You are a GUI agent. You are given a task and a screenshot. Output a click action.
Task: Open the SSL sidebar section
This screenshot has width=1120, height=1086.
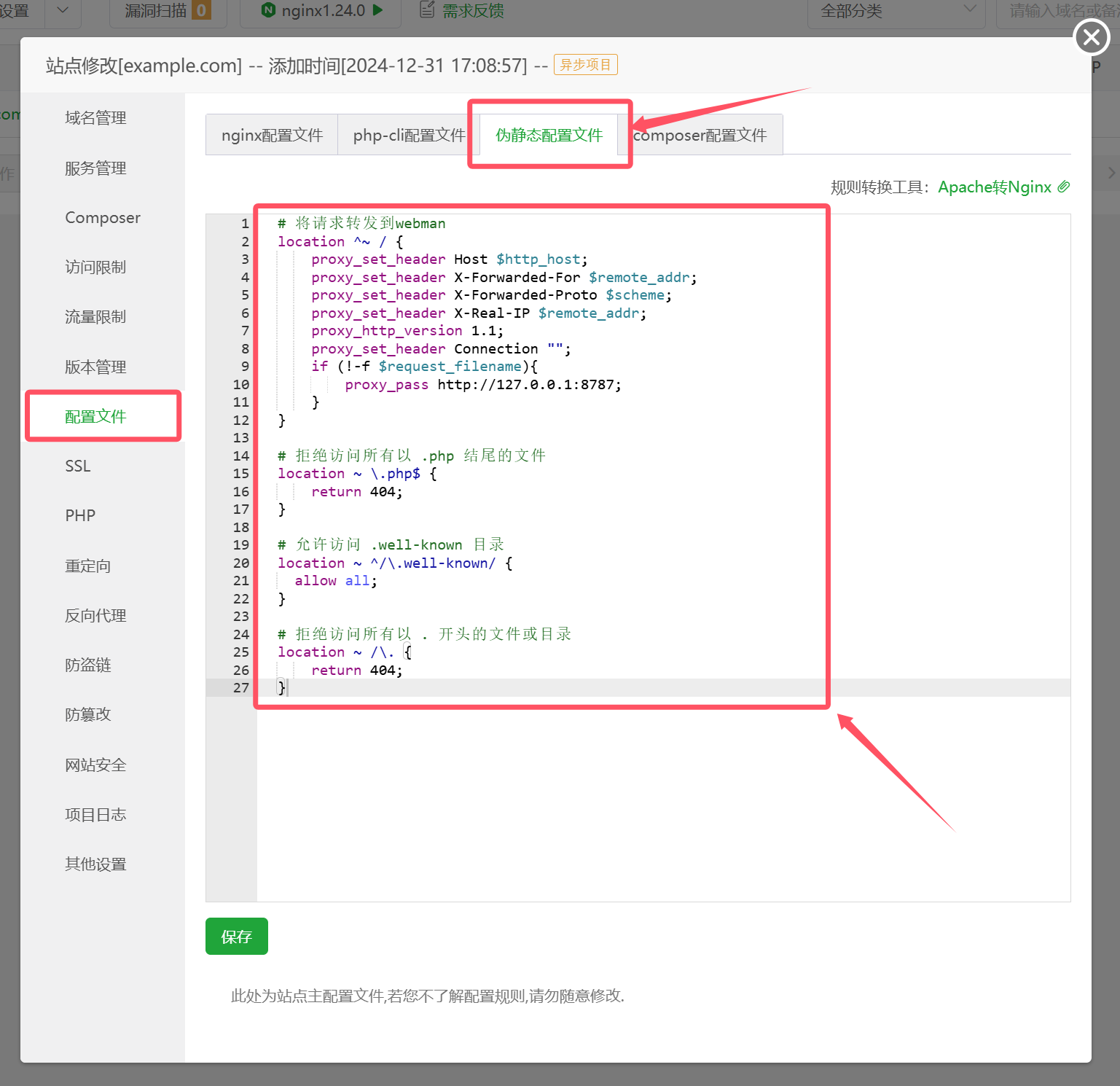click(78, 466)
